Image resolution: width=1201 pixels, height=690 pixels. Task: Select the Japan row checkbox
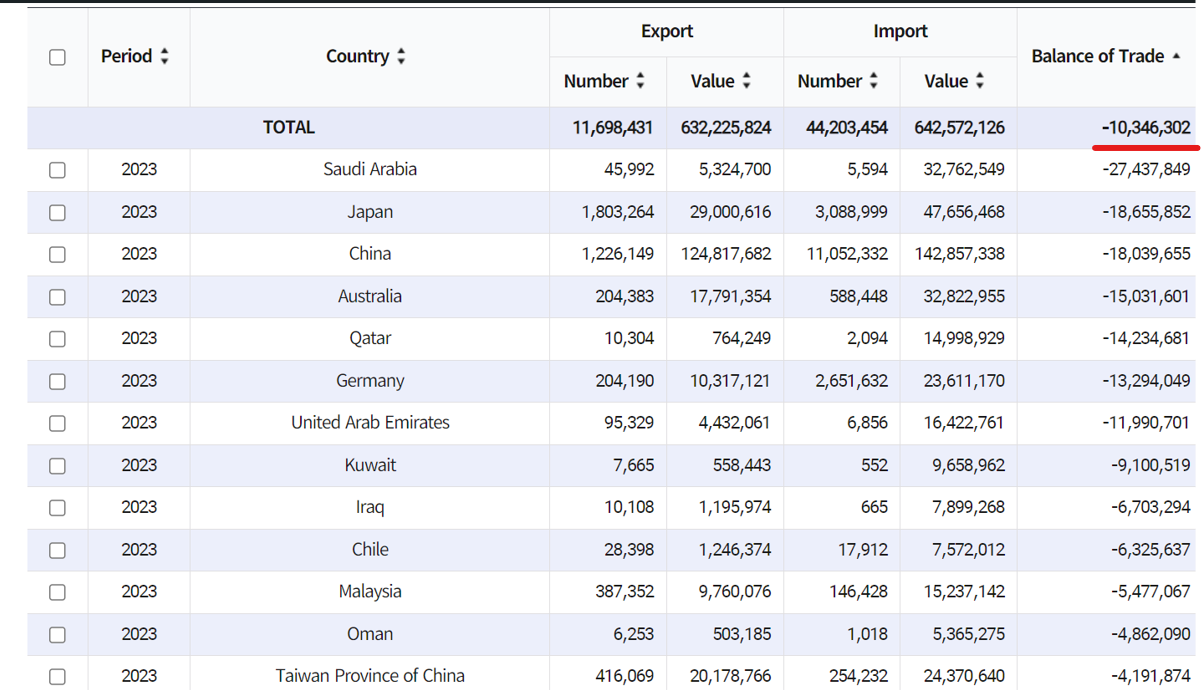(x=58, y=212)
